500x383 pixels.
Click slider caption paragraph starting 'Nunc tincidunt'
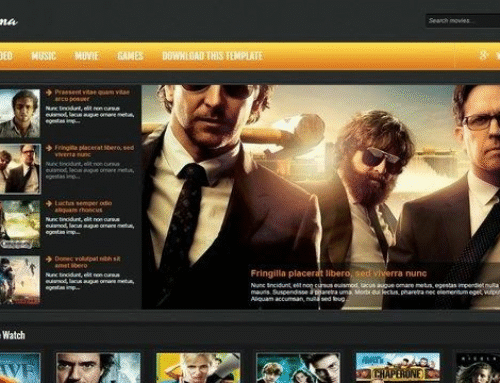(x=375, y=292)
